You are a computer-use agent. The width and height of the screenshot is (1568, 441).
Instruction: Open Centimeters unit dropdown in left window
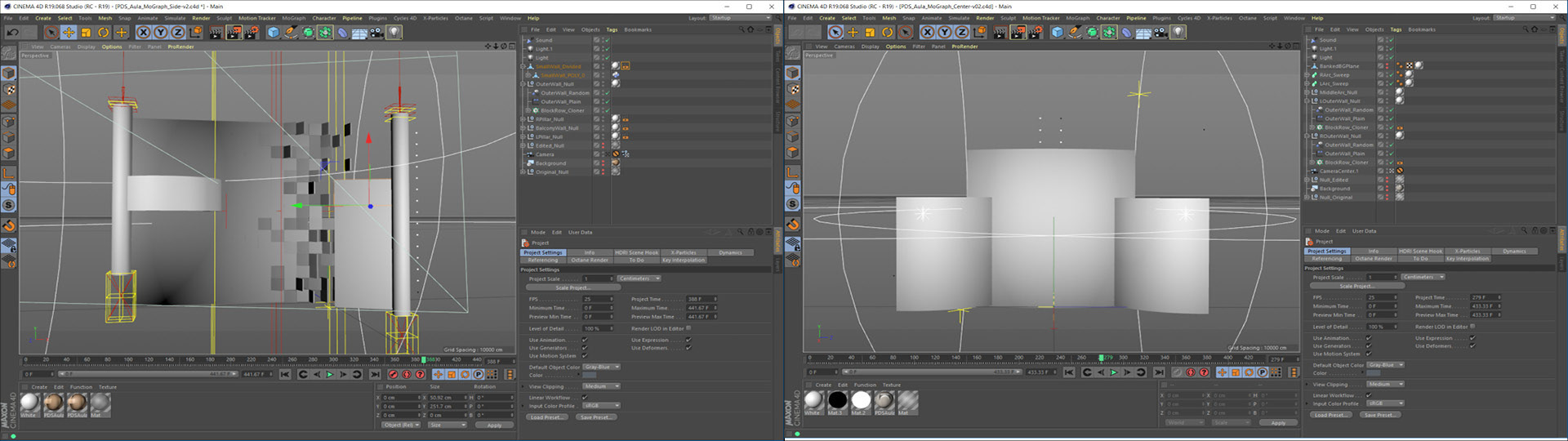tap(639, 278)
